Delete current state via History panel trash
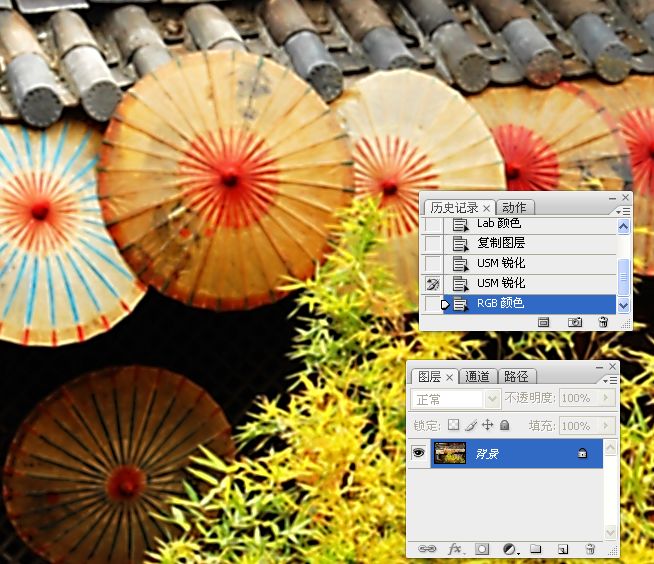 (603, 322)
